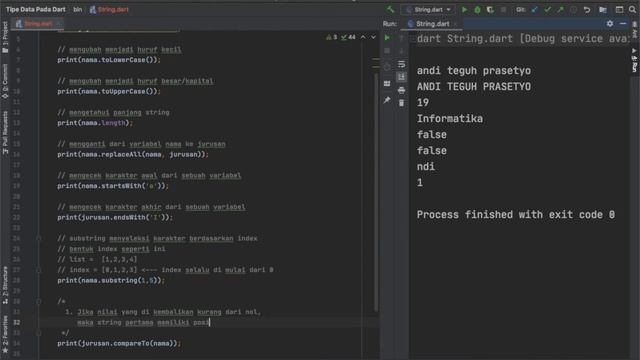The height and width of the screenshot is (360, 640).
Task: Collapse the block comment starting with /*
Action: [x=39, y=301]
